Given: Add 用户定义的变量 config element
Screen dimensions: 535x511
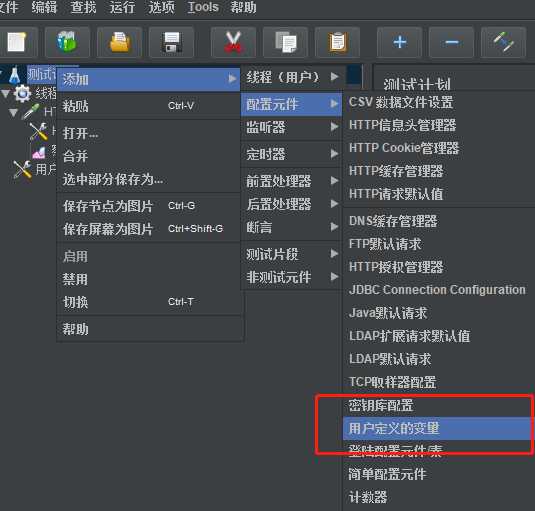Looking at the screenshot, I should tap(438, 428).
